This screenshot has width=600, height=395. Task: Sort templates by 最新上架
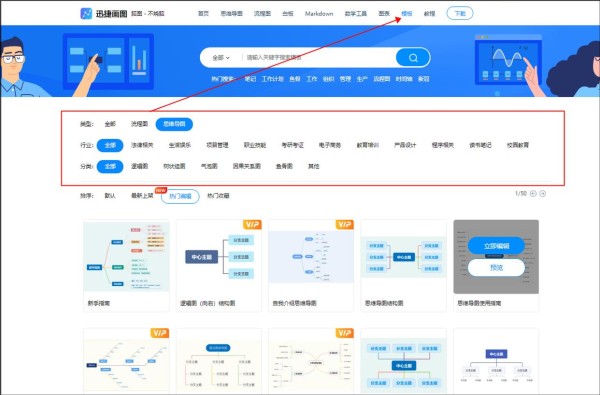click(x=142, y=196)
